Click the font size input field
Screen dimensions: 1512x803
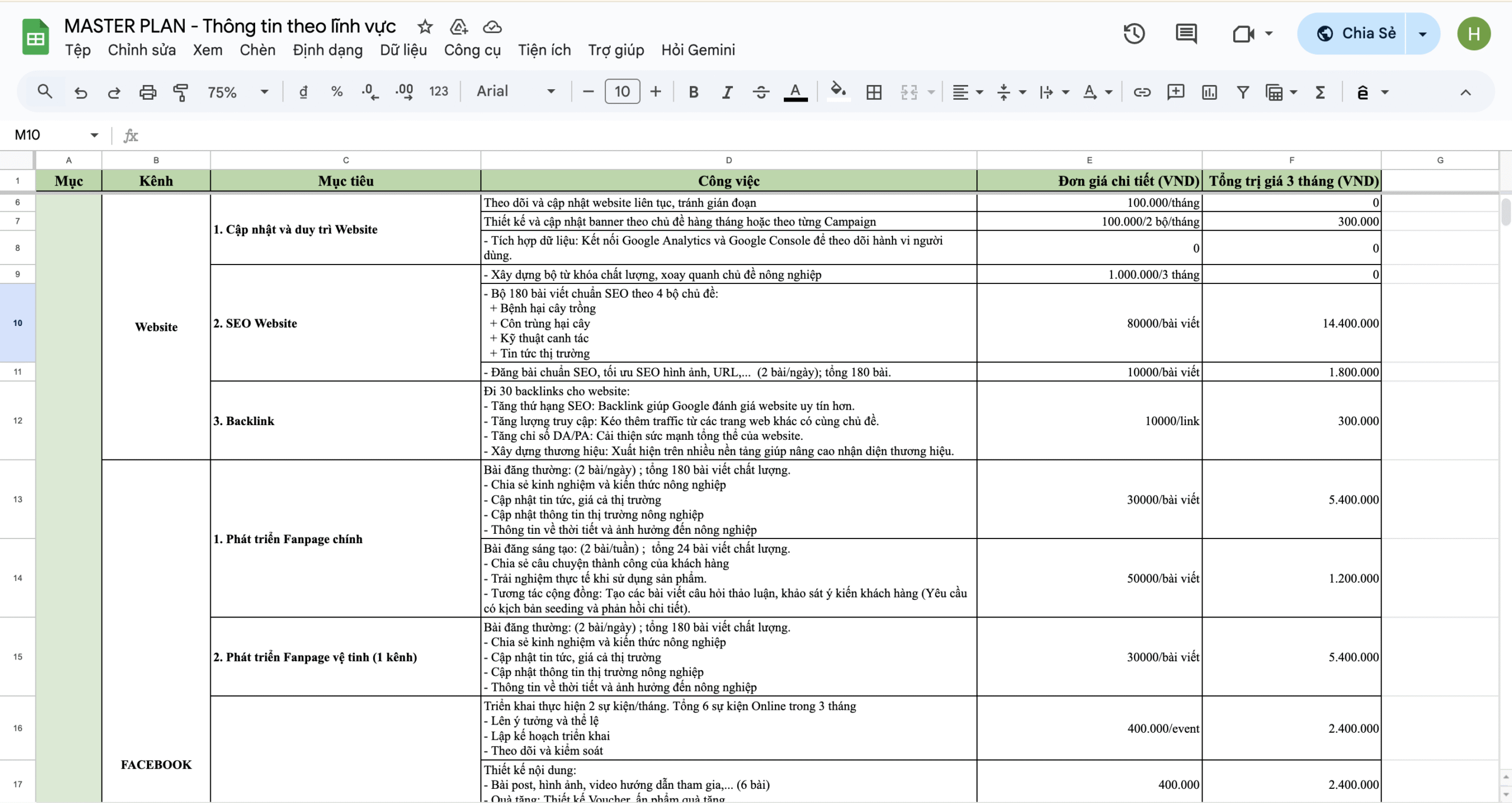(622, 92)
